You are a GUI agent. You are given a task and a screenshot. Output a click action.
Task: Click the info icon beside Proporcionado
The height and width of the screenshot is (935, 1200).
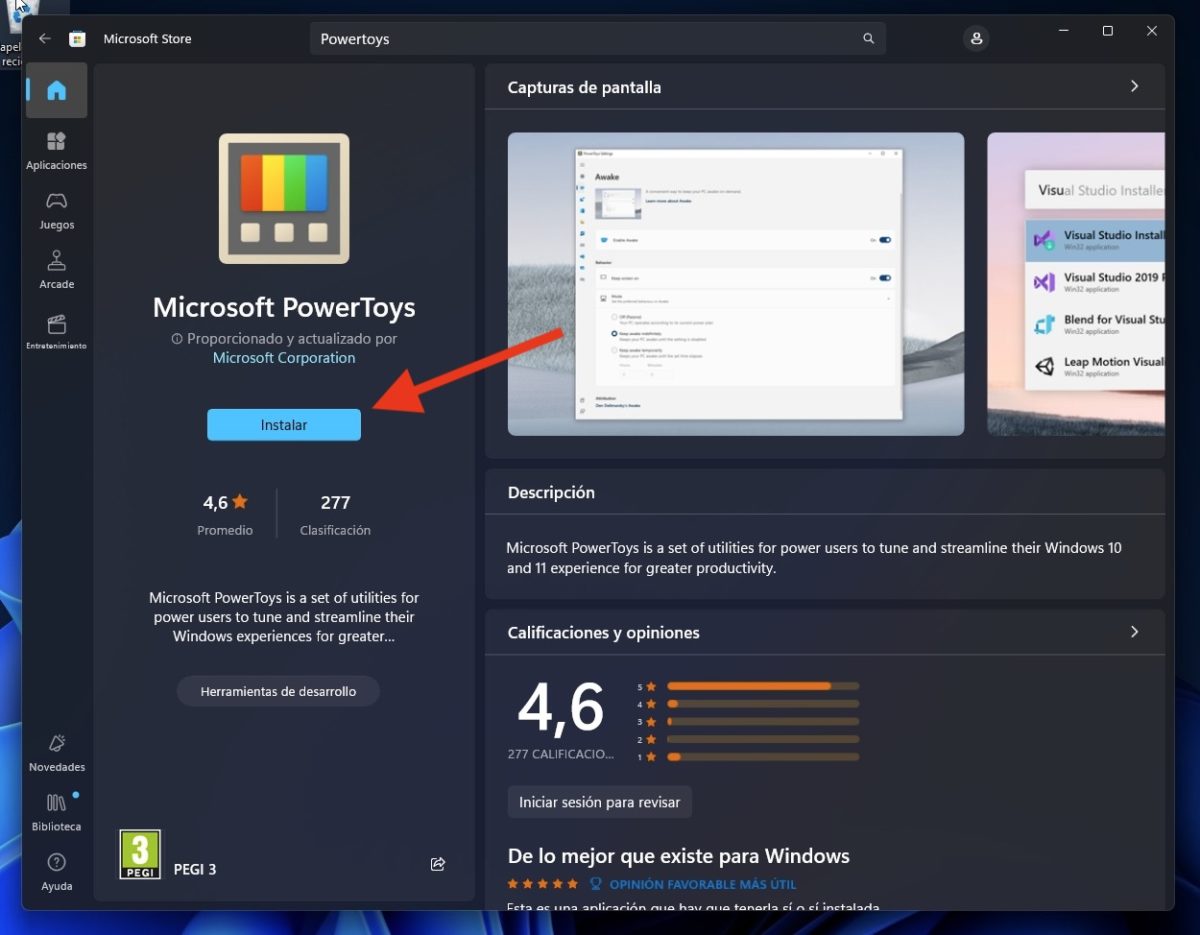177,339
